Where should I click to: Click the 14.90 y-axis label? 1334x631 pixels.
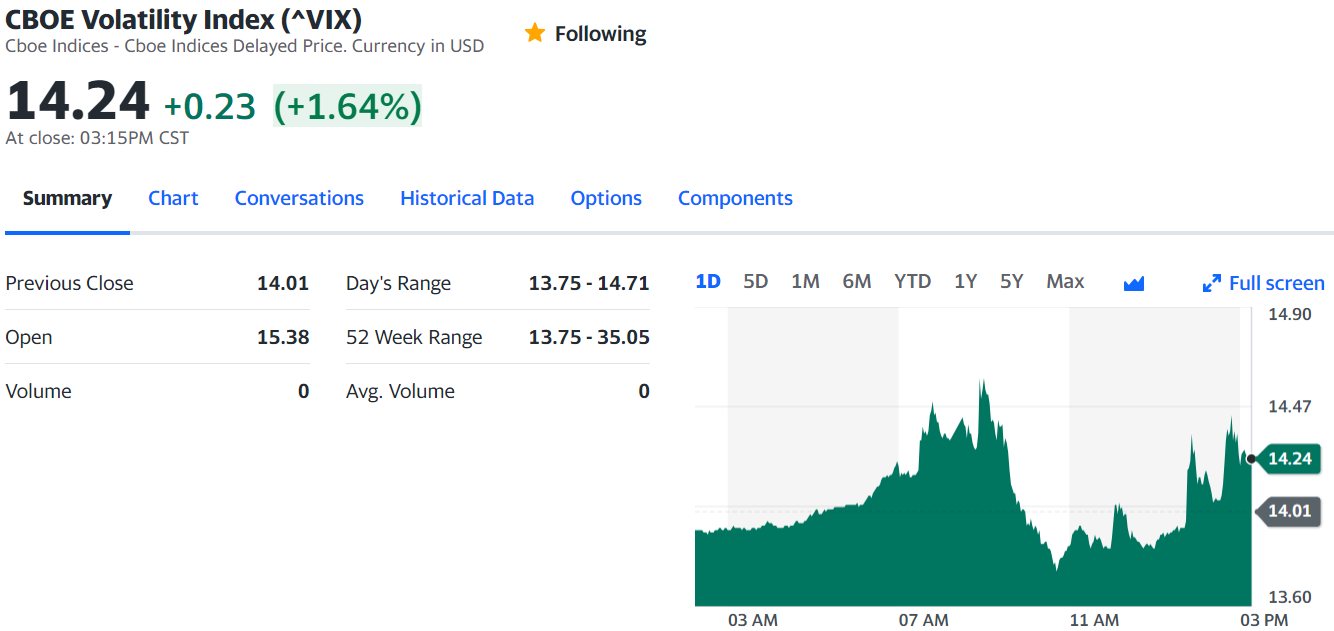pos(1290,314)
